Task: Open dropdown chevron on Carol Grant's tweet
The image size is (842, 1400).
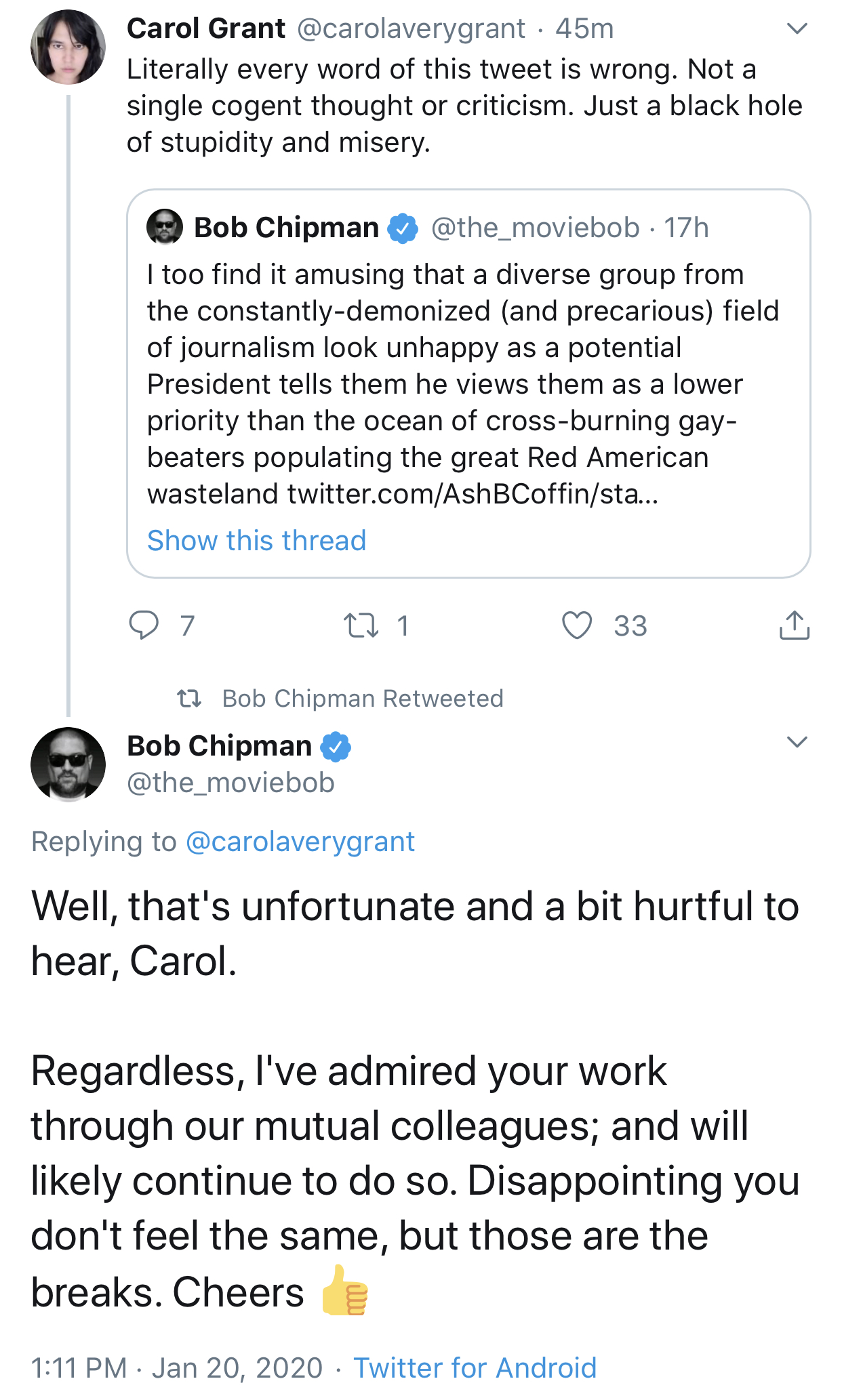Action: (x=797, y=28)
